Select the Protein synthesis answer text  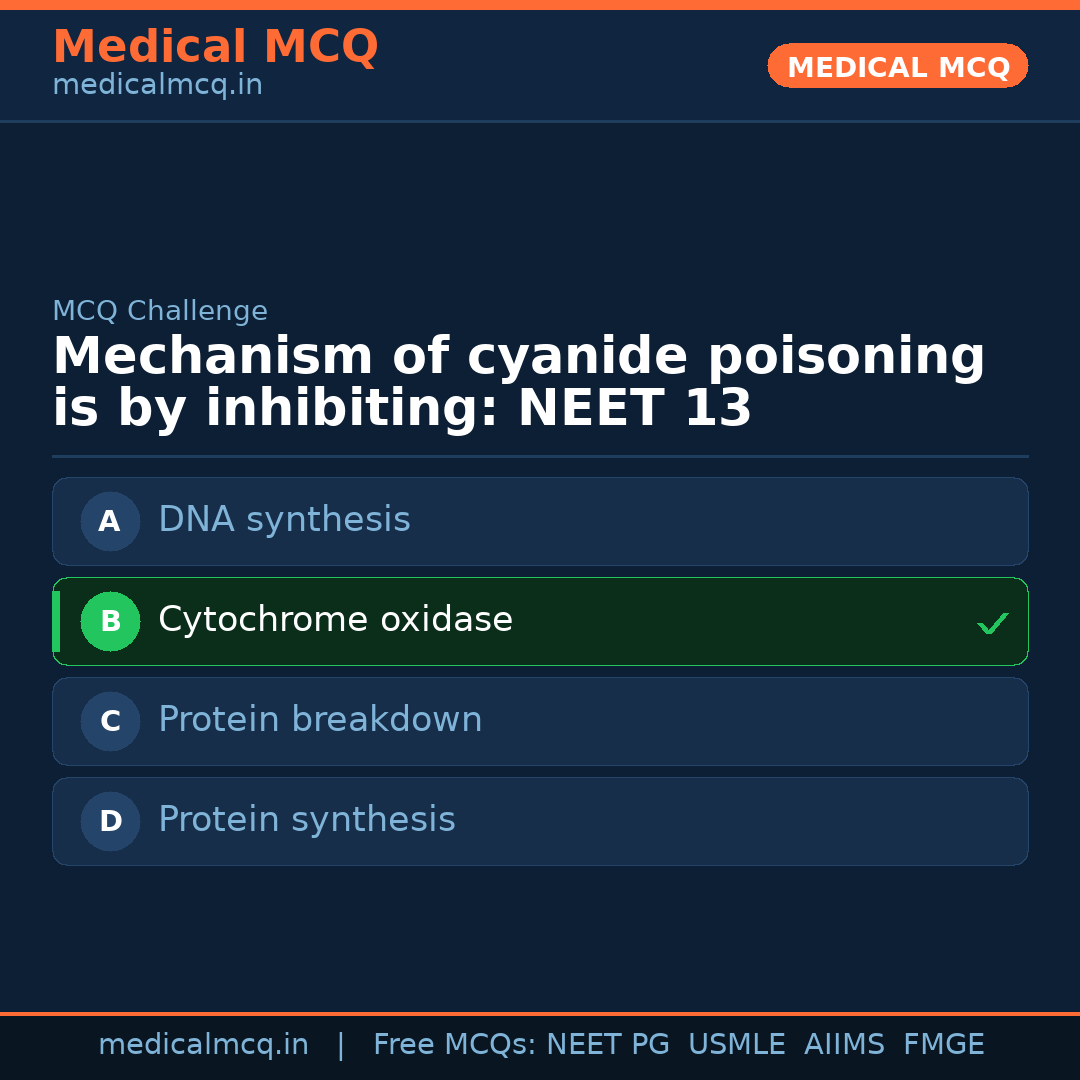pos(306,820)
